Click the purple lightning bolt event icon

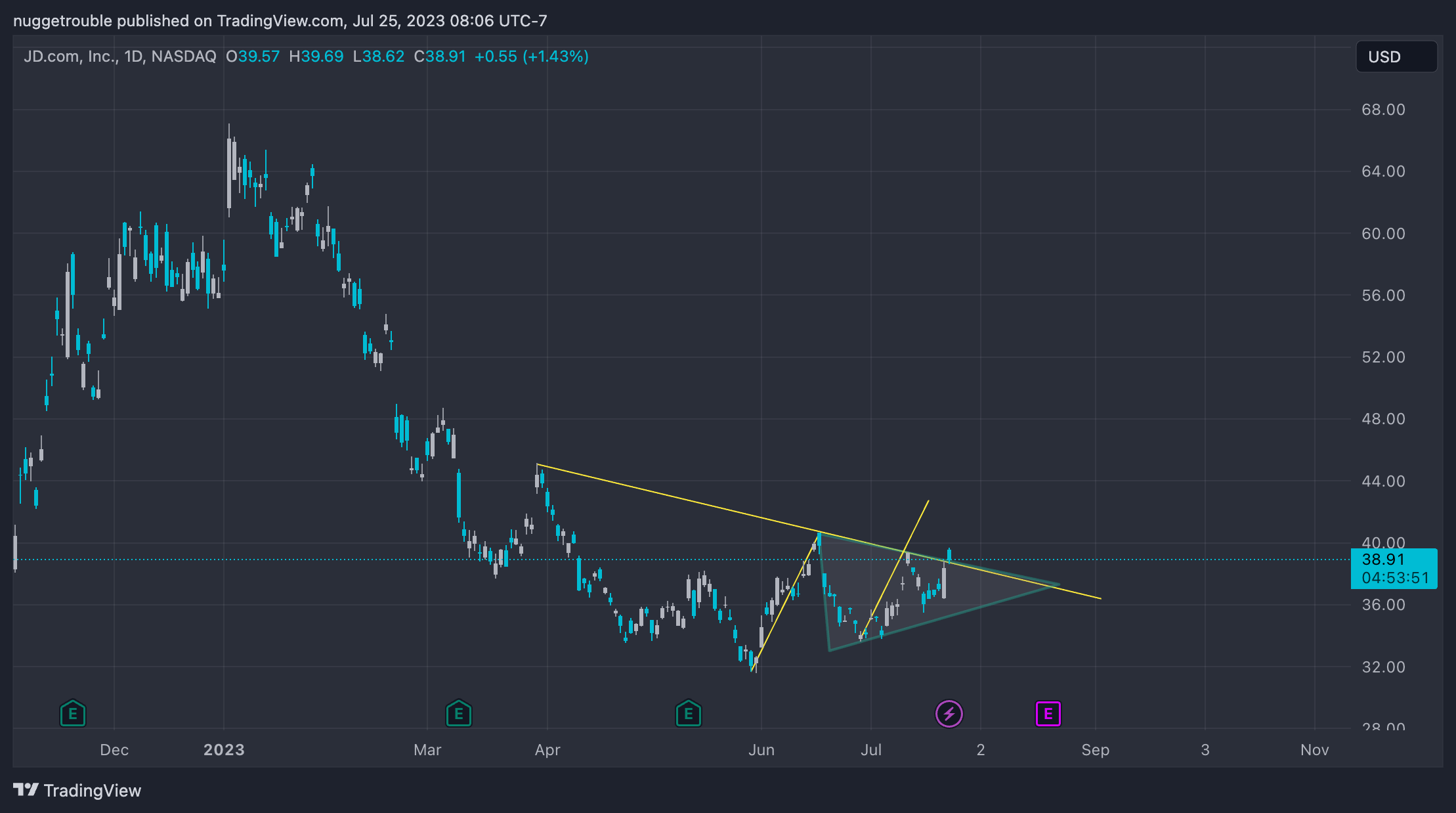tap(949, 714)
